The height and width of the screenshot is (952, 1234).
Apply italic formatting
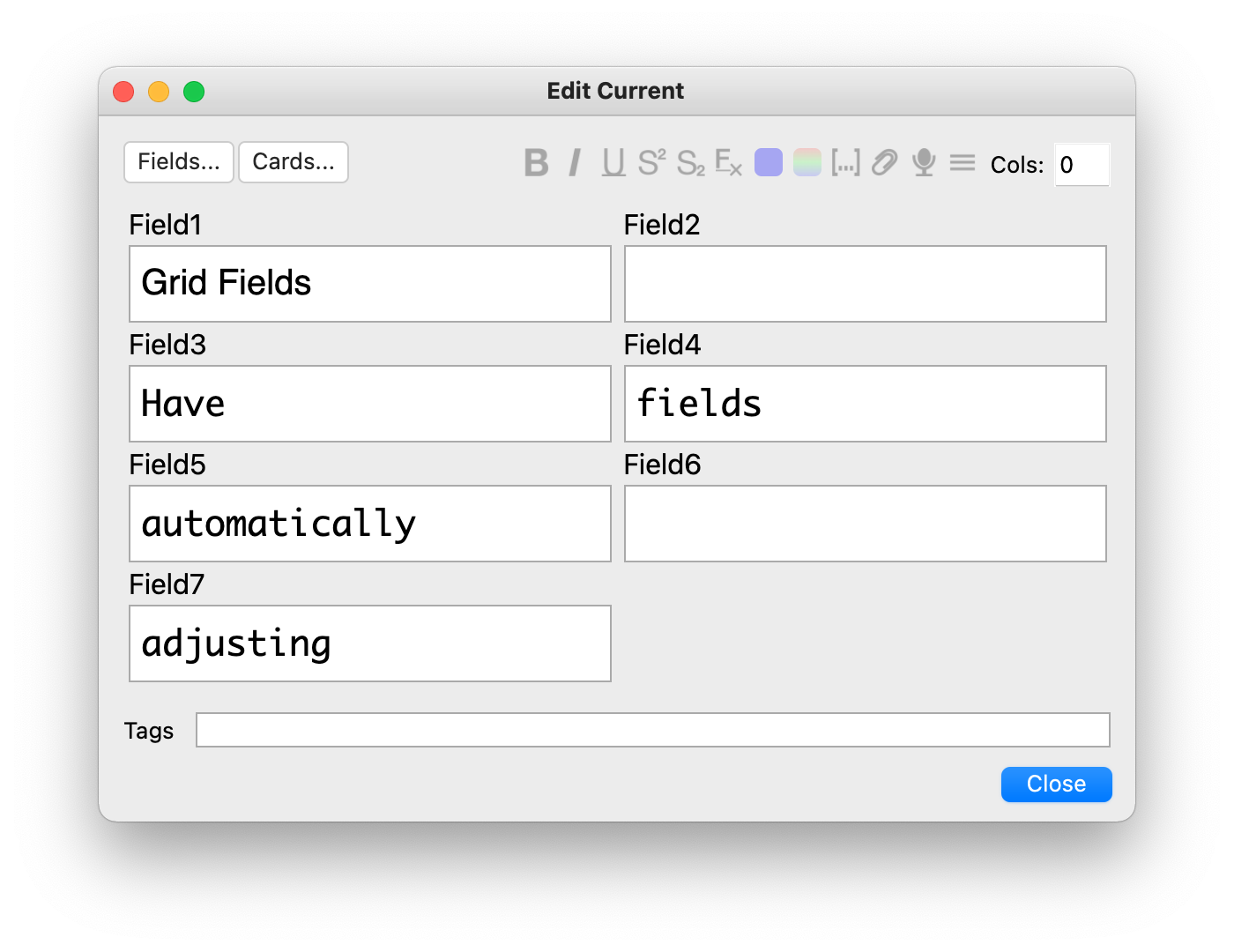tap(575, 163)
